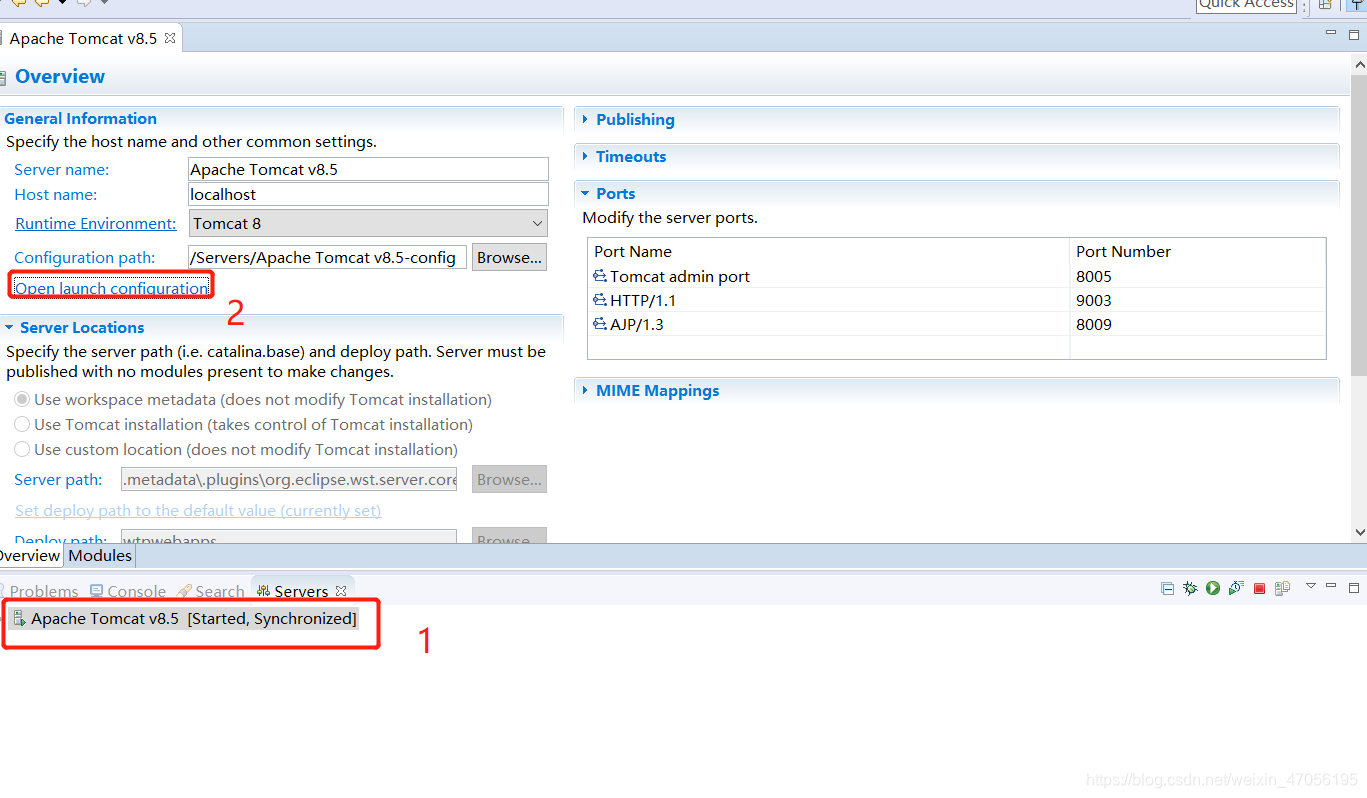This screenshot has width=1367, height=798.
Task: Expand the MIME Mappings section
Action: tap(585, 390)
